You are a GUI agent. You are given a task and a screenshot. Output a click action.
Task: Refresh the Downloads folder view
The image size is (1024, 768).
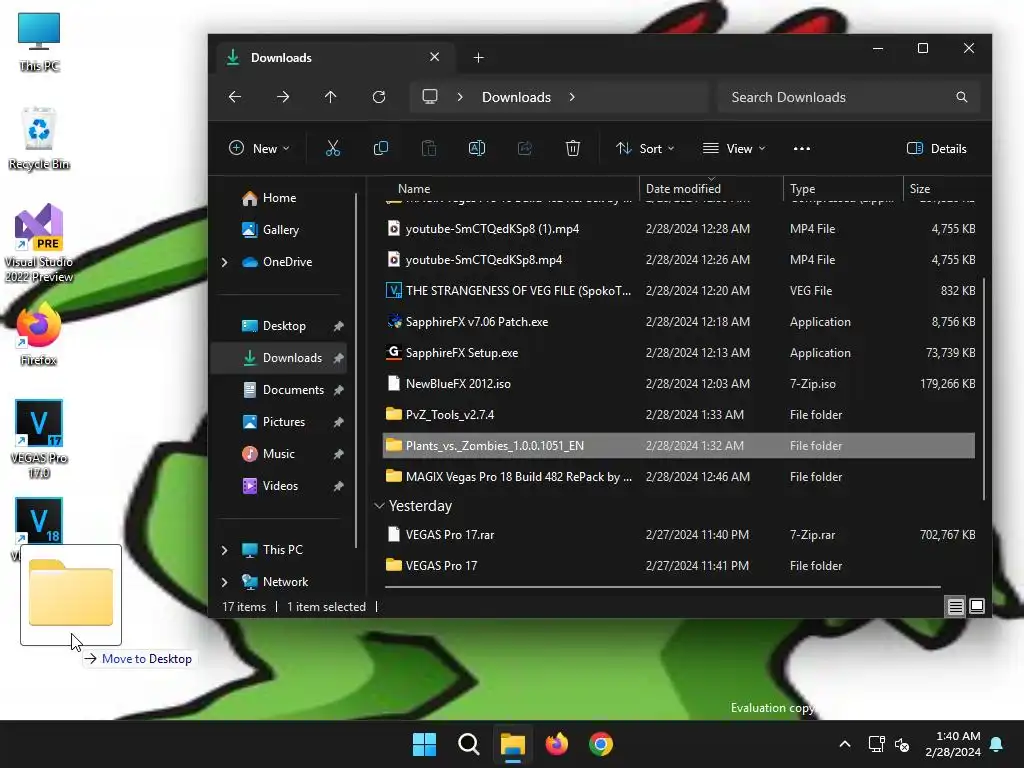(379, 97)
